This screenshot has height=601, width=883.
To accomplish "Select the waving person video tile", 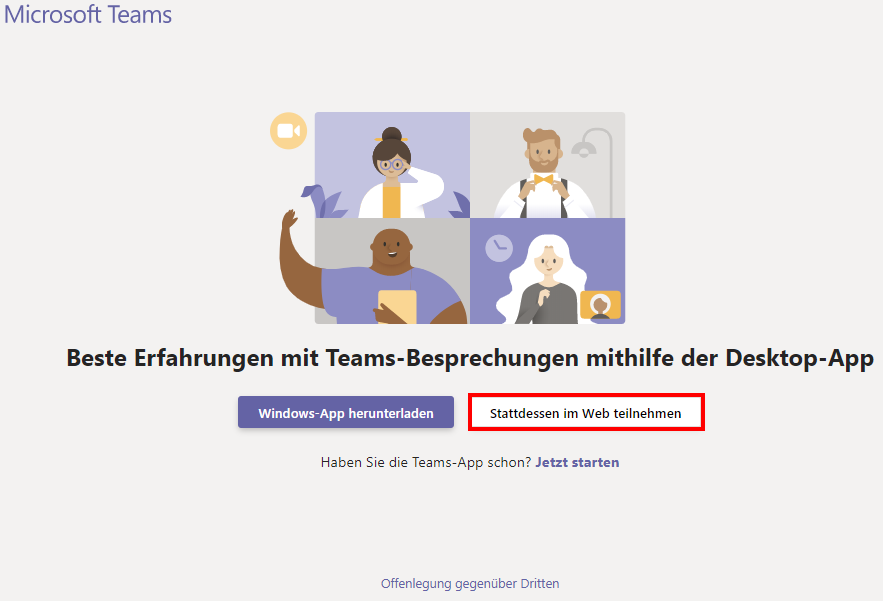I will click(392, 271).
